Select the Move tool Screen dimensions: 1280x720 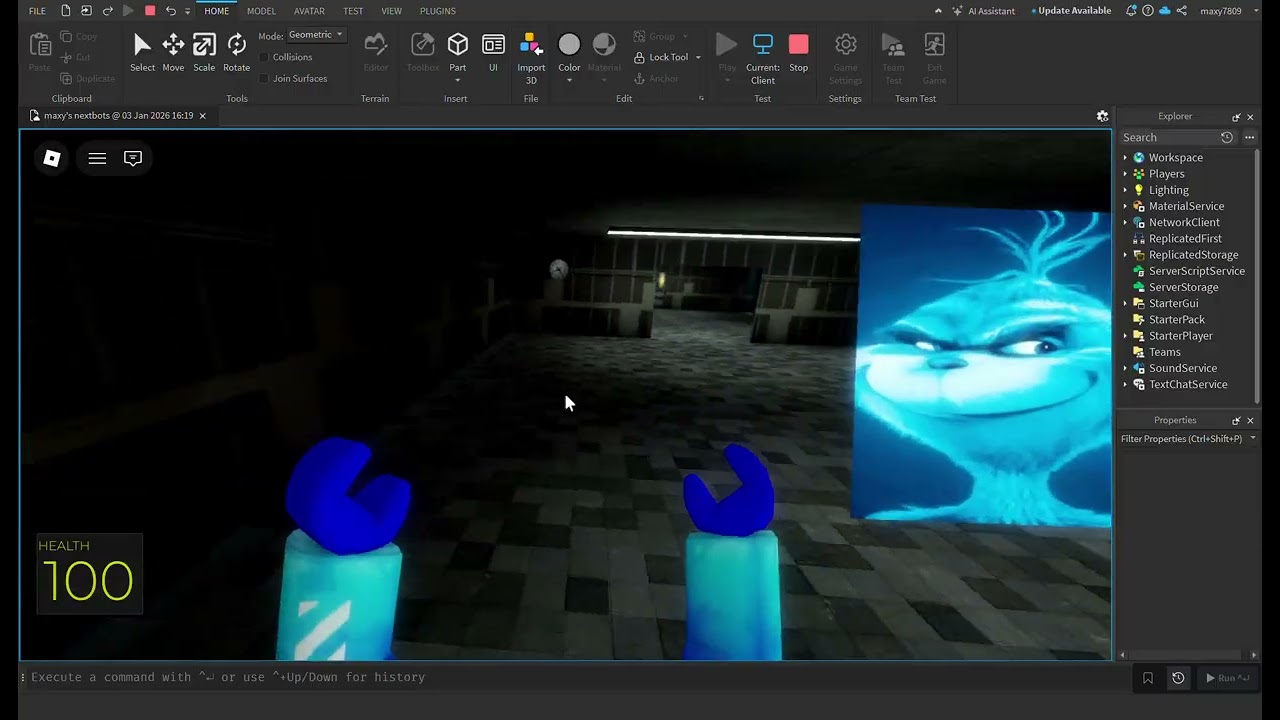pos(173,53)
